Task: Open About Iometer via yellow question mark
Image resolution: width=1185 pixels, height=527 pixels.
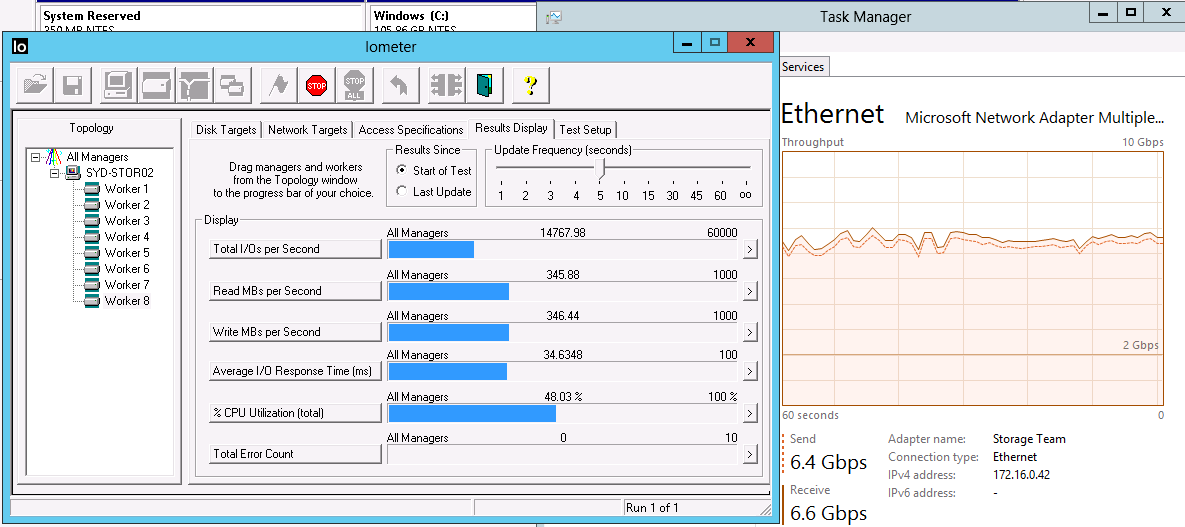Action: [531, 85]
